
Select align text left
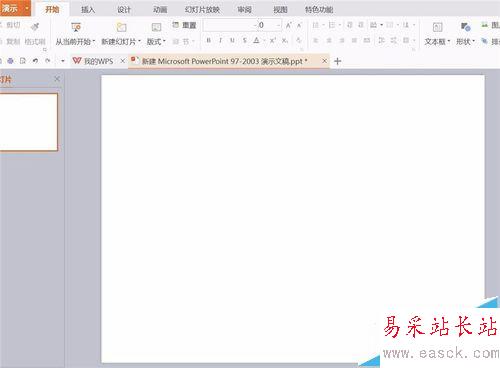(x=315, y=40)
